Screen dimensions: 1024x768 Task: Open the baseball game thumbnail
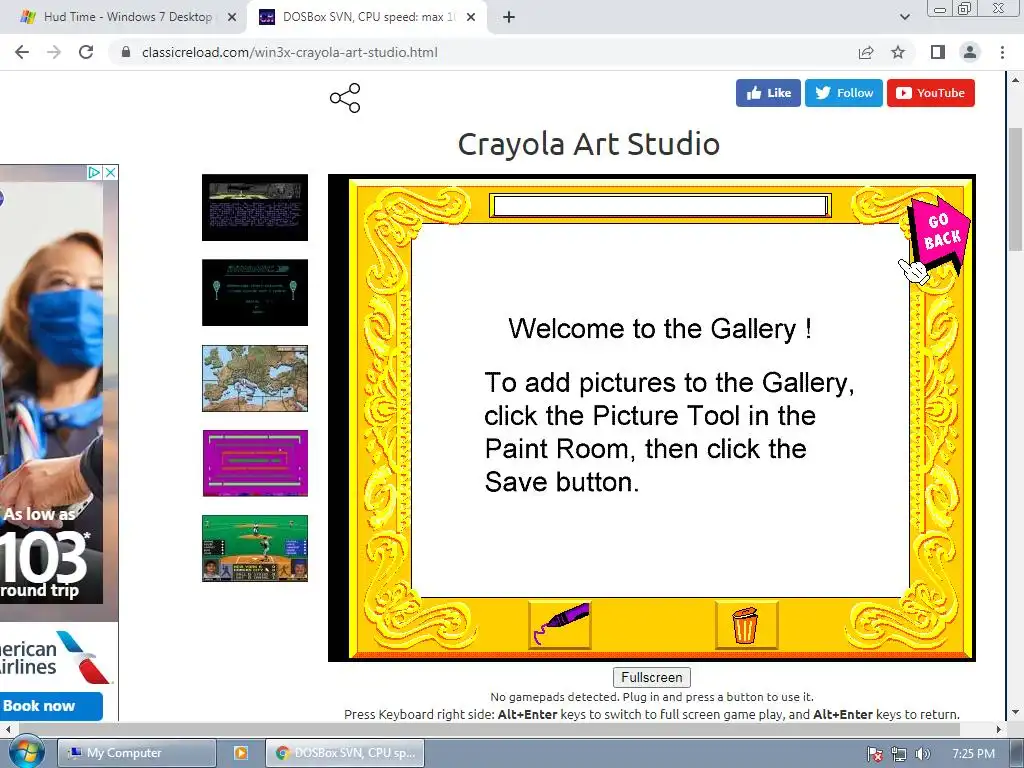[x=255, y=548]
